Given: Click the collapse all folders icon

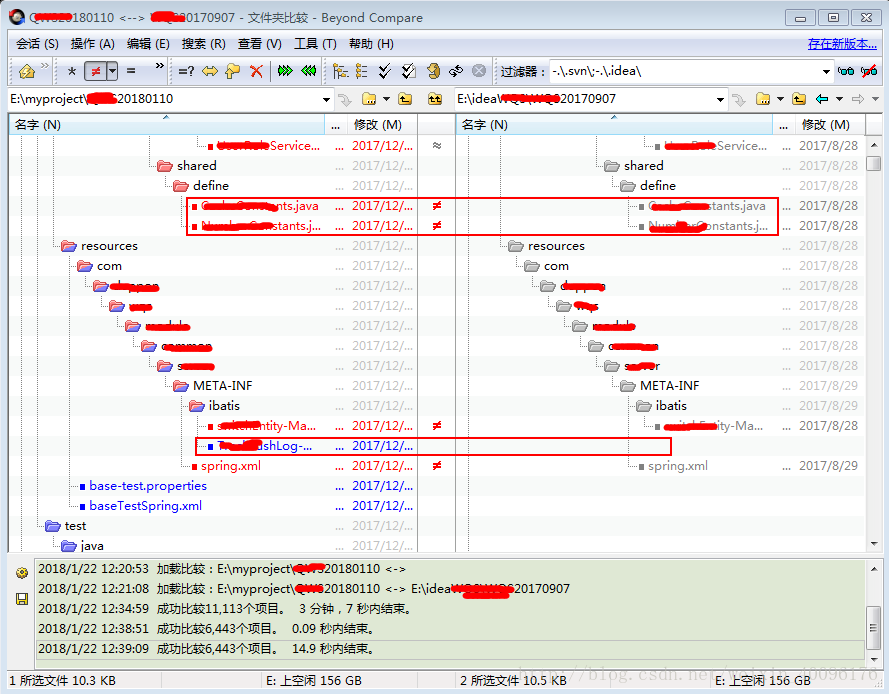Looking at the screenshot, I should tap(362, 71).
